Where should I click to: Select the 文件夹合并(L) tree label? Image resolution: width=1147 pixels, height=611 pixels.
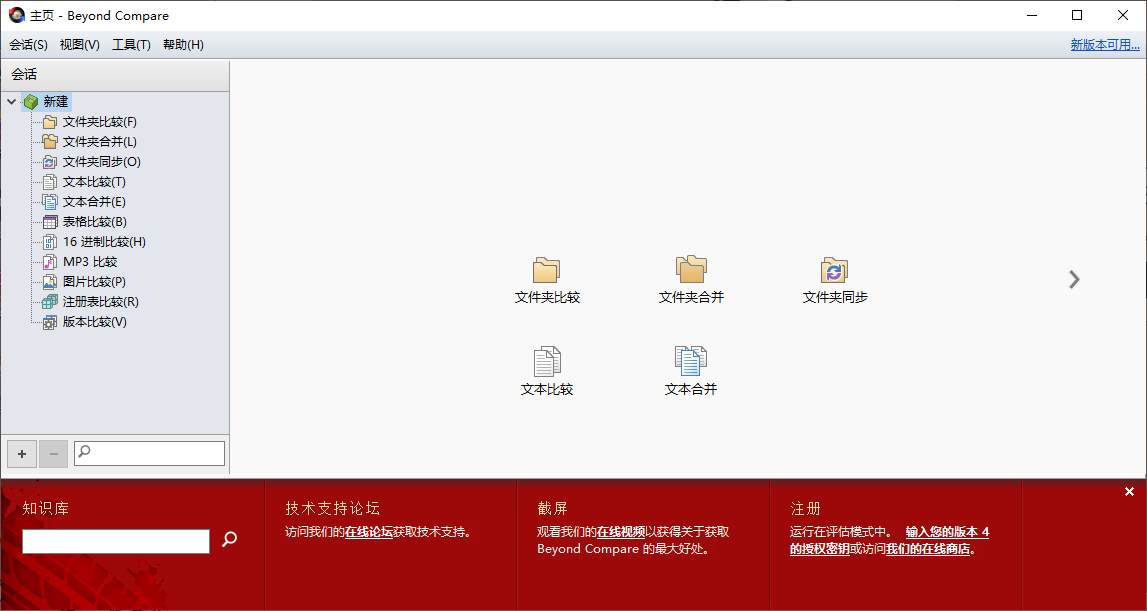tap(99, 141)
